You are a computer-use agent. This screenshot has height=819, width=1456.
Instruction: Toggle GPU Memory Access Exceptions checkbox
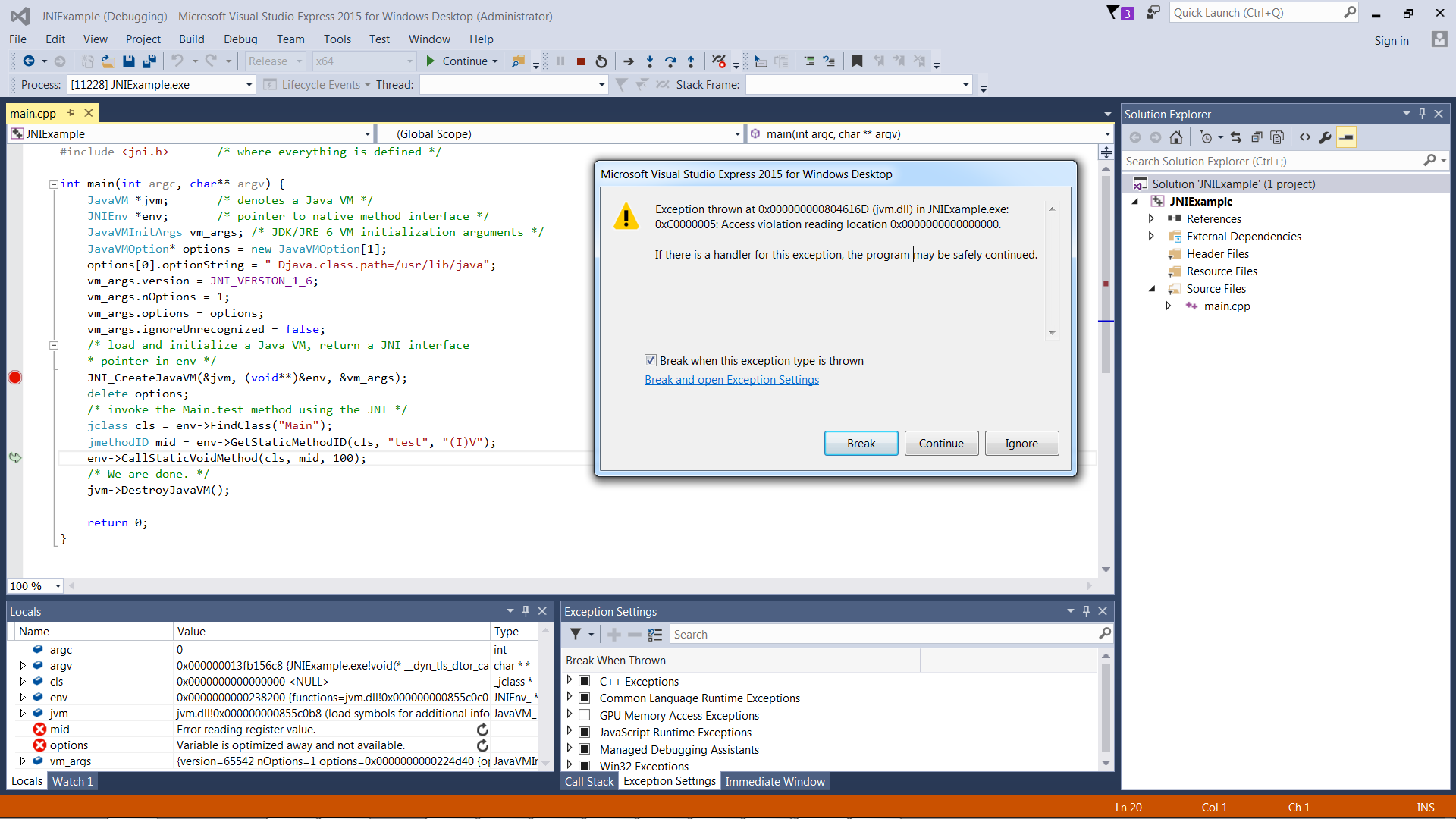(x=585, y=715)
